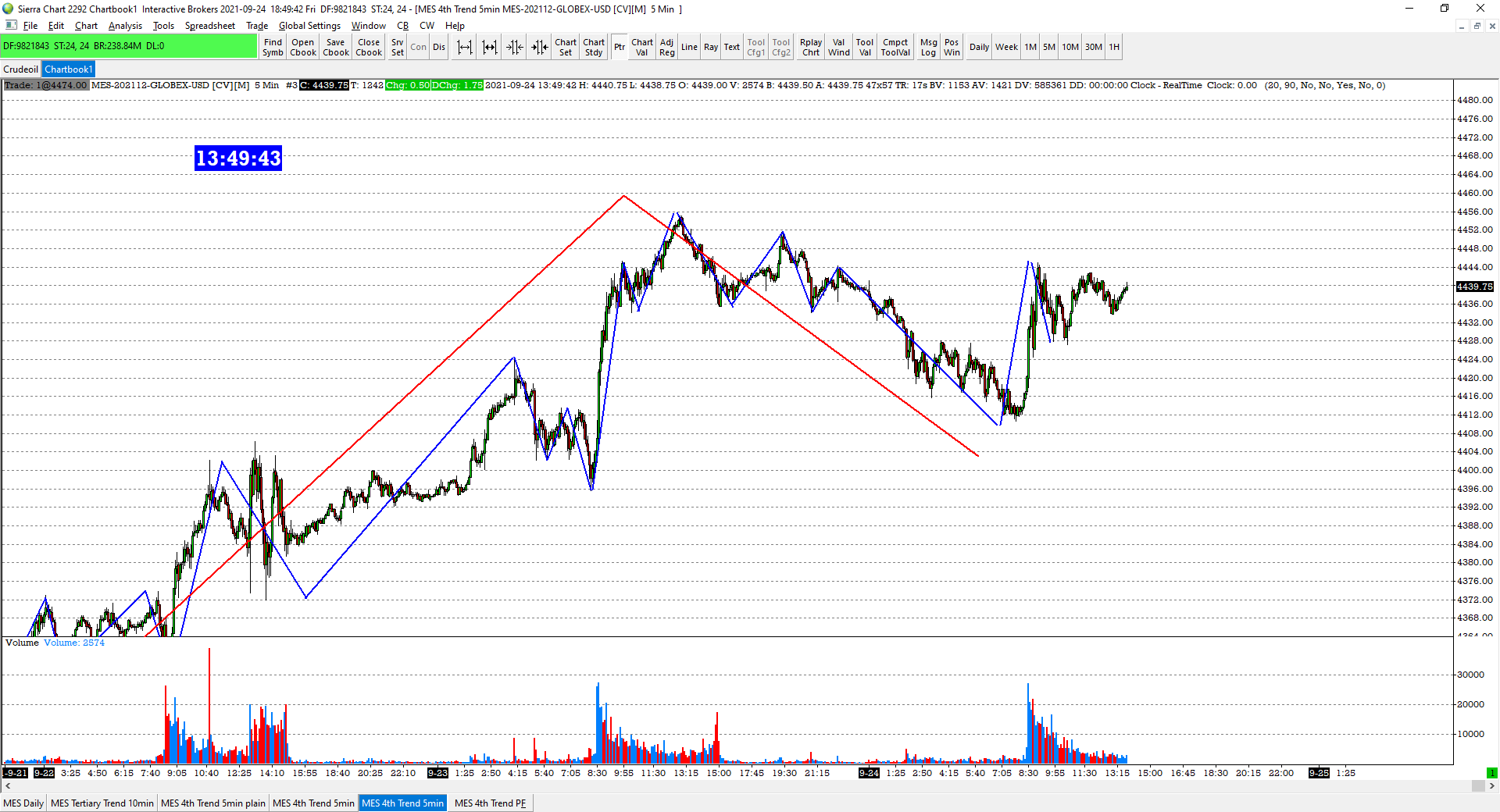The image size is (1500, 812).
Task: Click the Open Cbook button
Action: [303, 48]
